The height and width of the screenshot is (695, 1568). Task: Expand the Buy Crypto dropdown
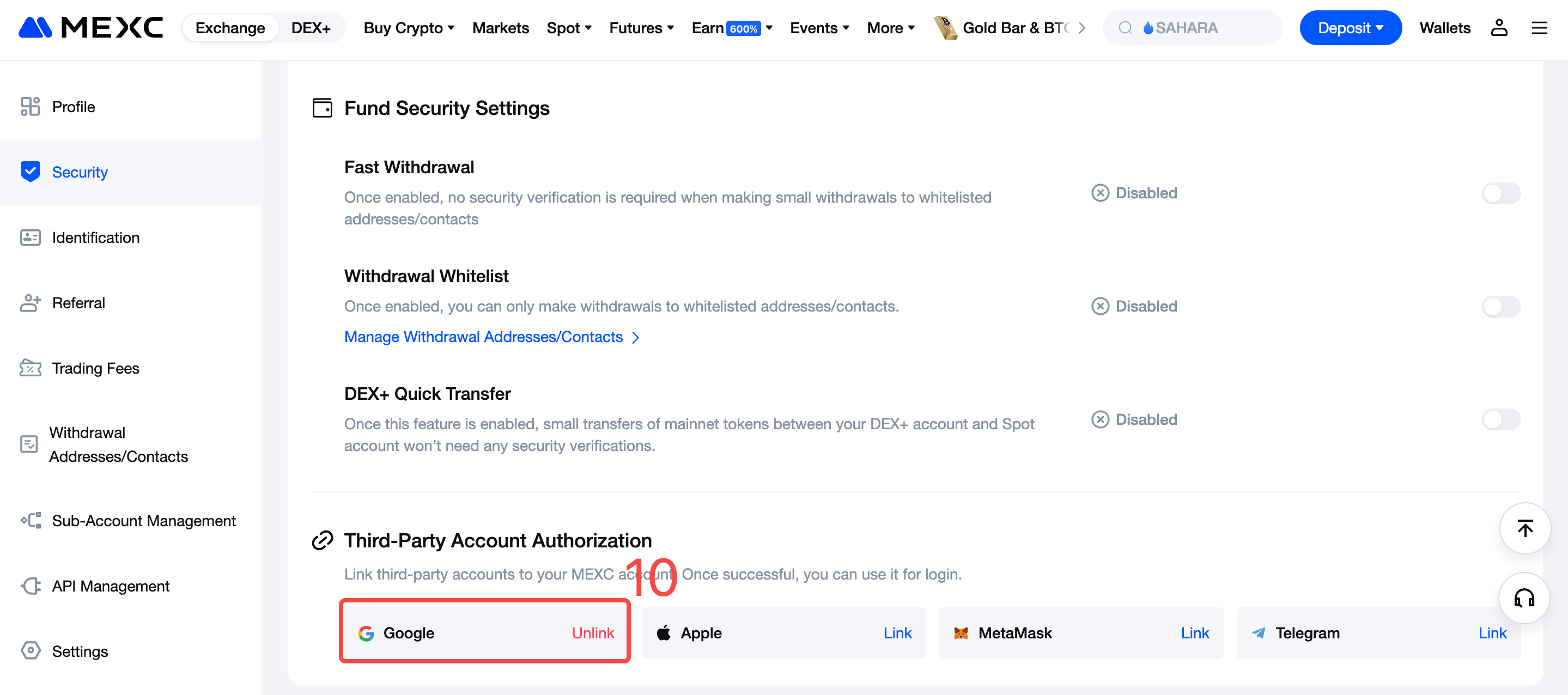[409, 28]
